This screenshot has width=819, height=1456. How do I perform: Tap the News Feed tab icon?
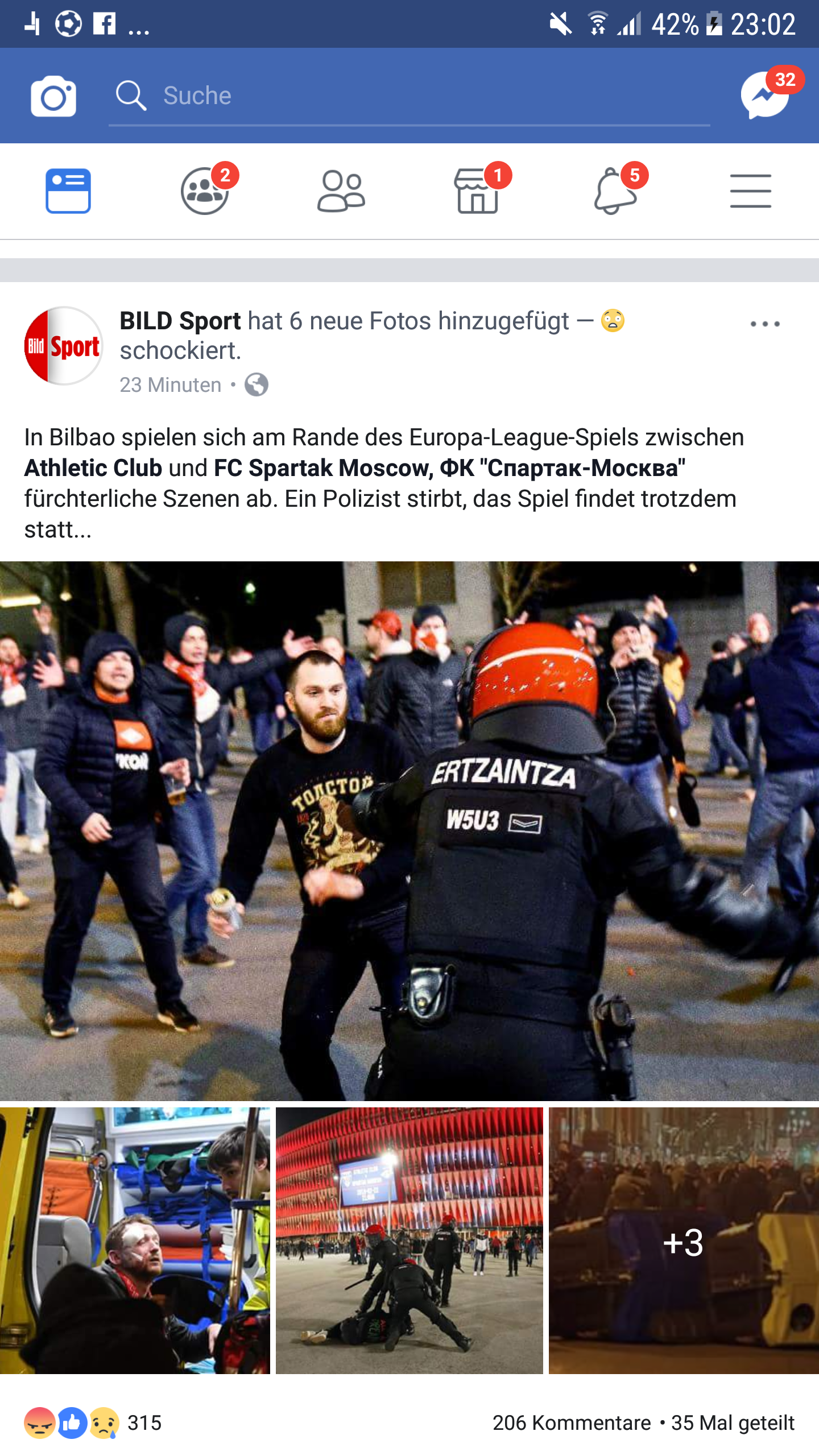[x=68, y=191]
